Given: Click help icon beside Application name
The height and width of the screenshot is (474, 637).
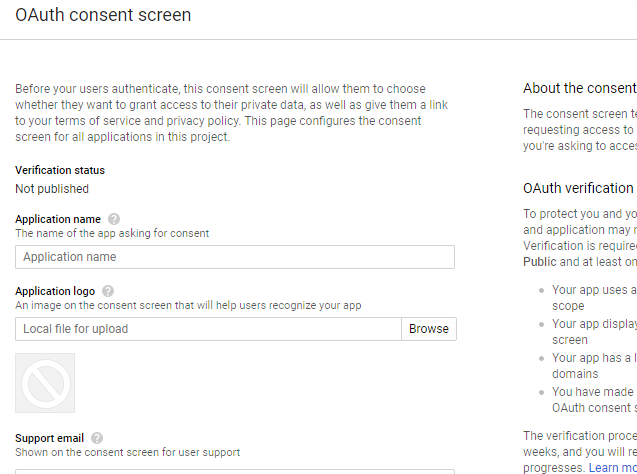Looking at the screenshot, I should tap(114, 219).
